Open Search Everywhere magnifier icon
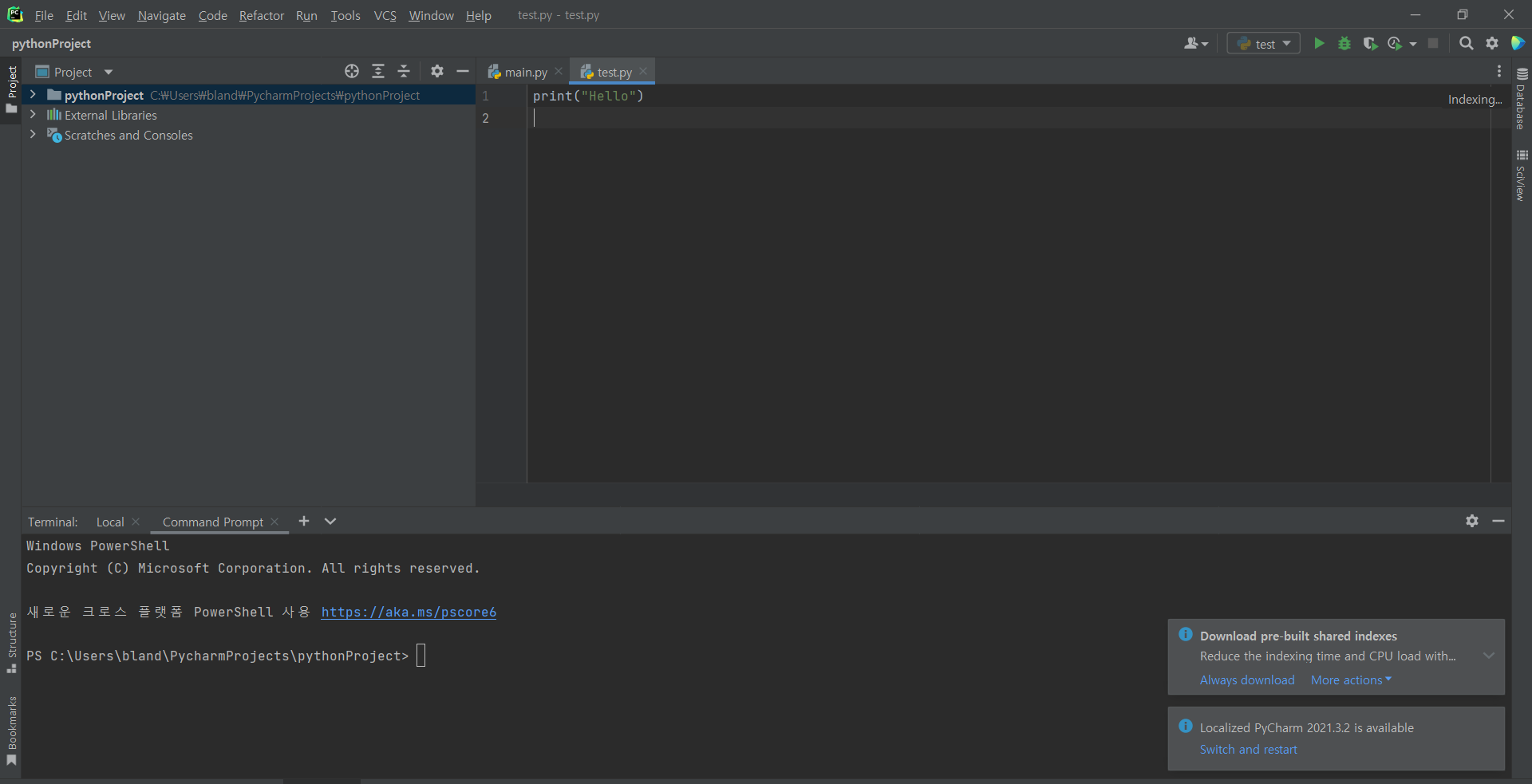1532x784 pixels. (1467, 44)
